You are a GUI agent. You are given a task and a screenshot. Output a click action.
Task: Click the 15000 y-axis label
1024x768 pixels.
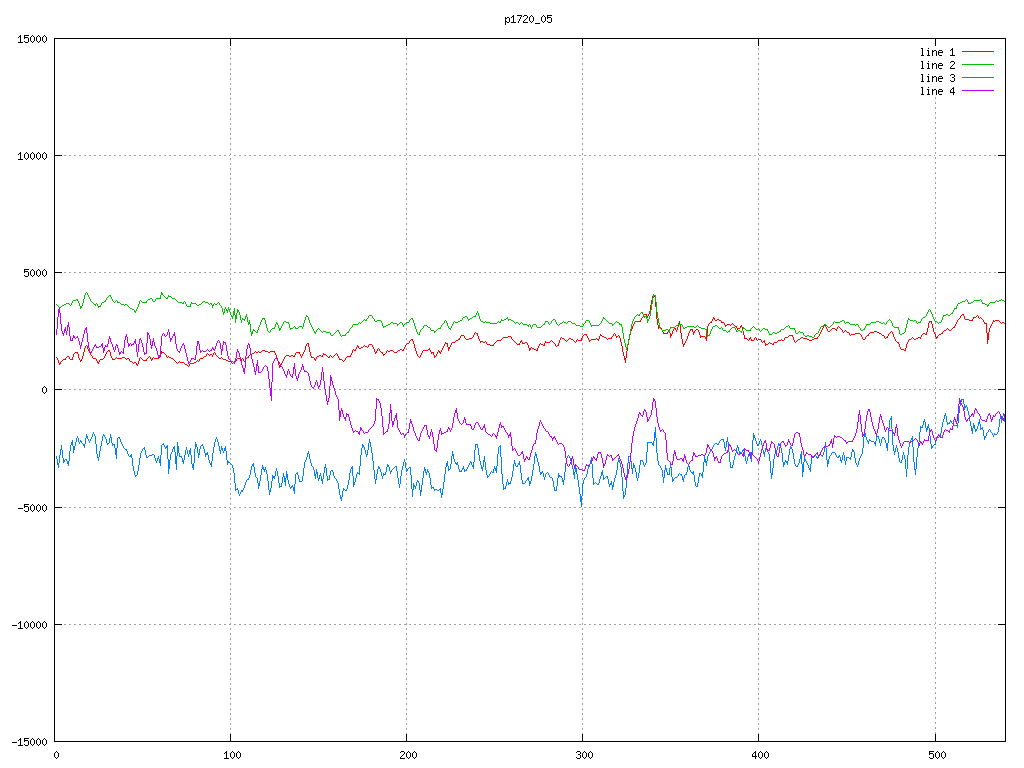32,39
